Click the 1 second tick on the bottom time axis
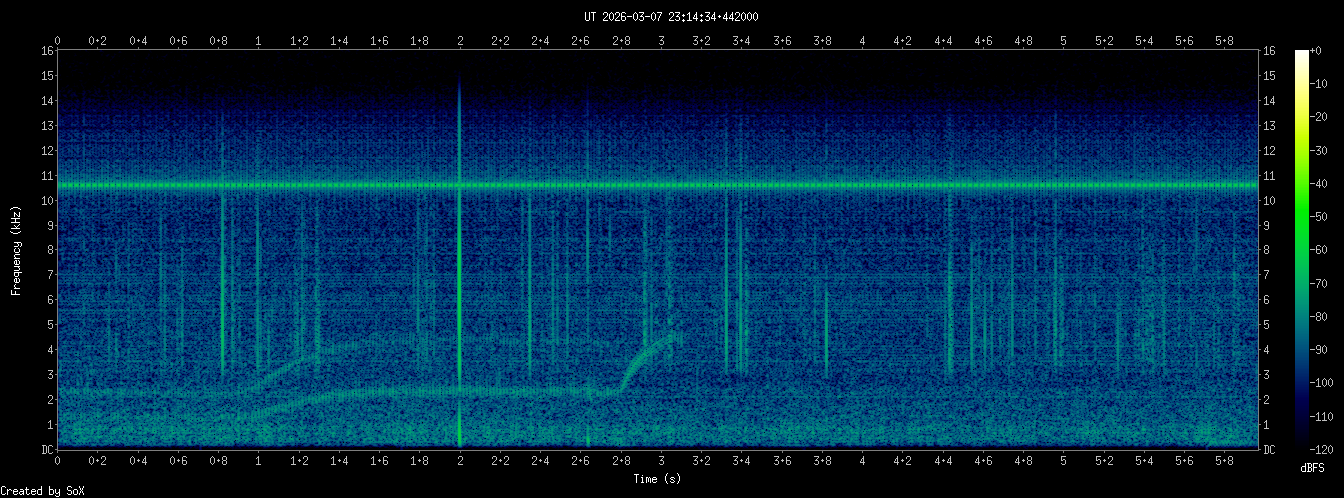This screenshot has width=1344, height=498. point(259,461)
